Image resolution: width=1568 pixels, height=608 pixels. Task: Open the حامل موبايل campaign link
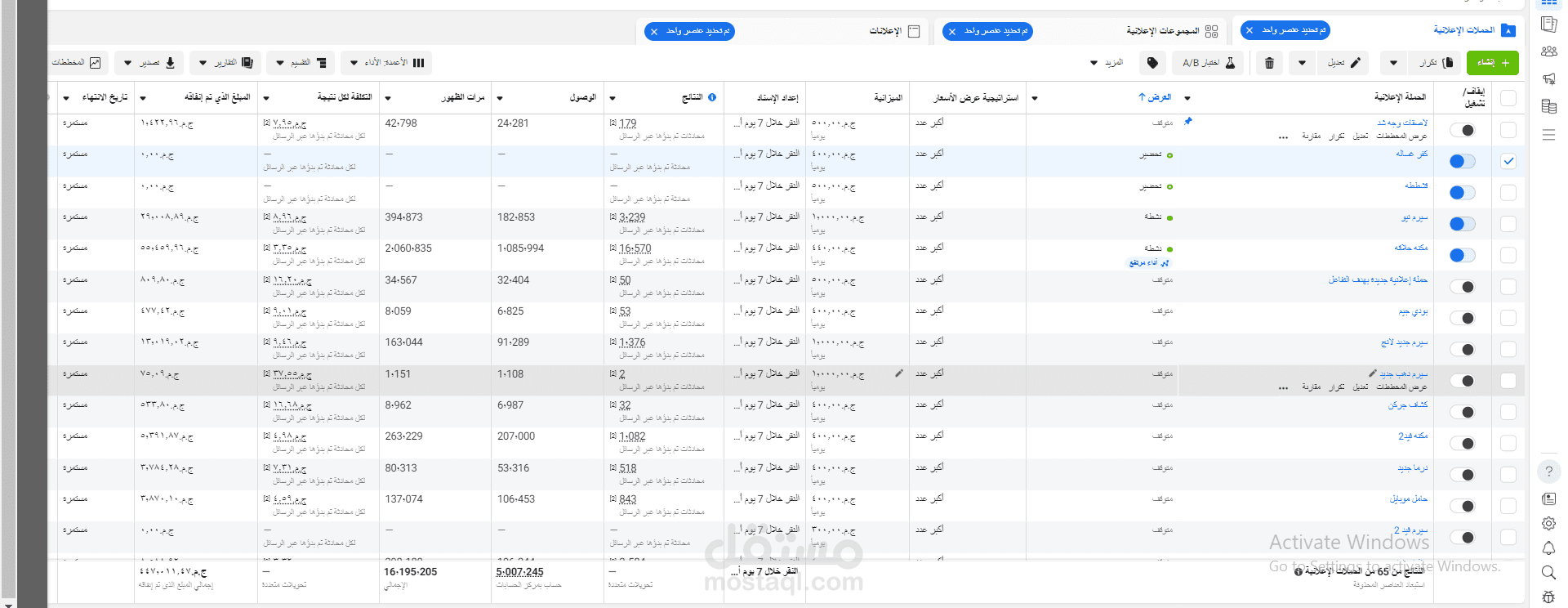1409,498
